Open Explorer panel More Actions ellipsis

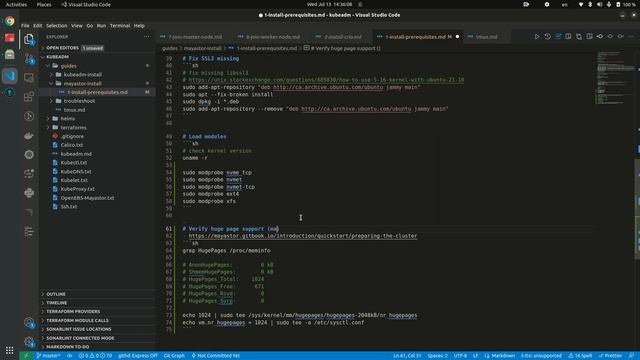pyautogui.click(x=147, y=37)
